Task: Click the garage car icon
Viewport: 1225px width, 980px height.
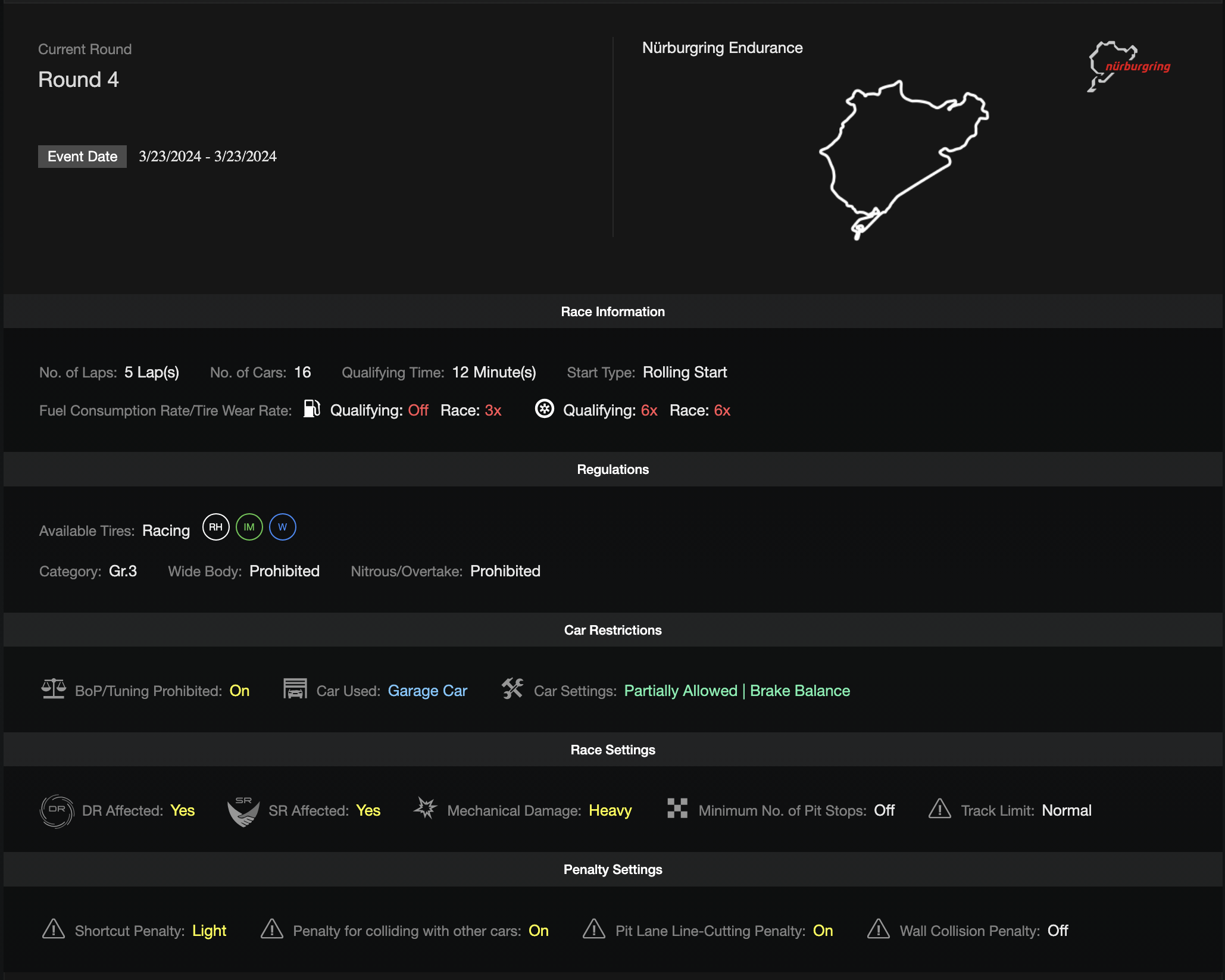Action: coord(295,689)
